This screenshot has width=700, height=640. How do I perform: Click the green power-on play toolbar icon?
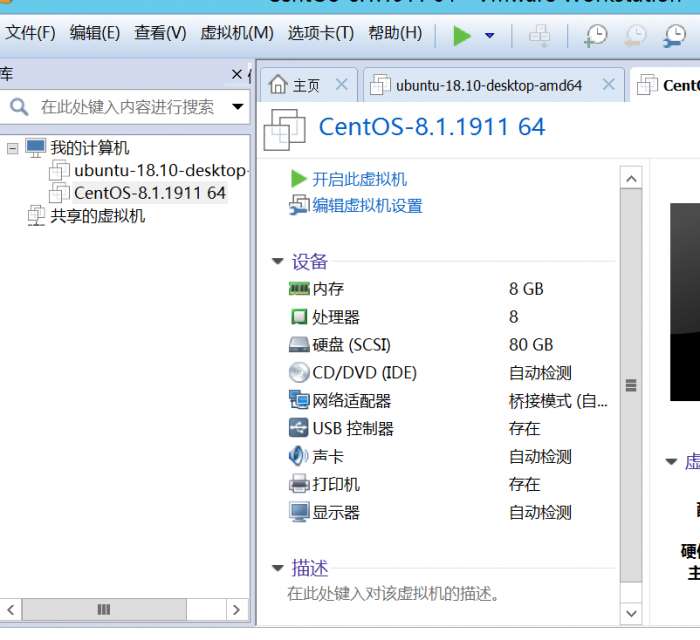[462, 35]
